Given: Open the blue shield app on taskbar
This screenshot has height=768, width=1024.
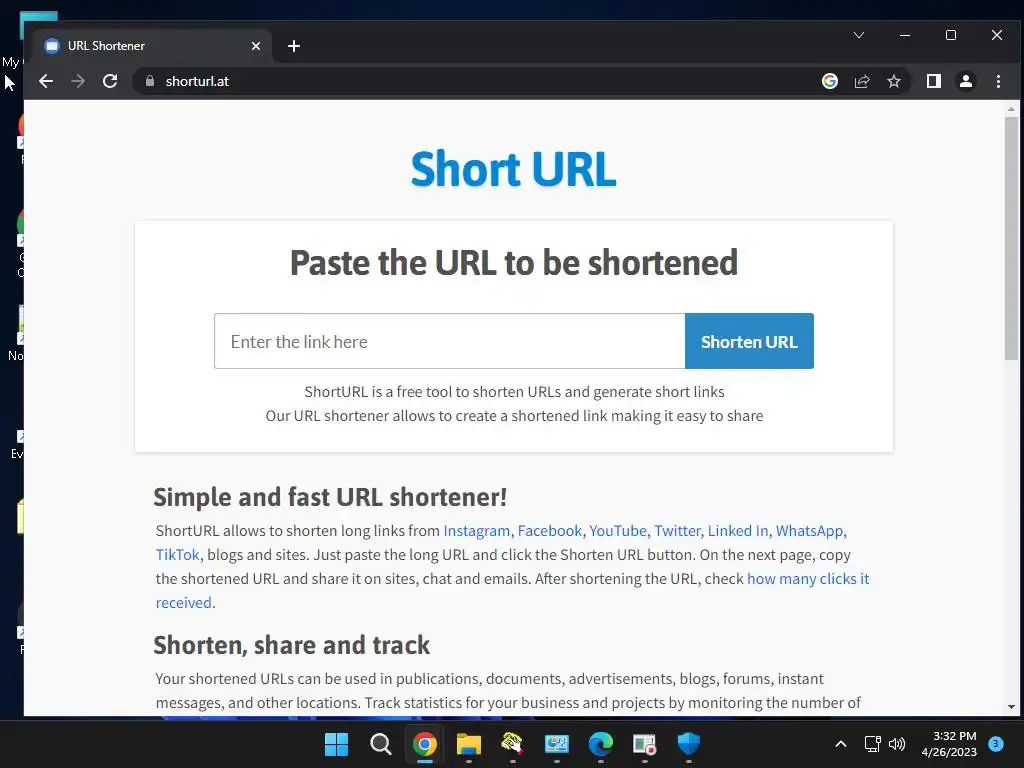Looking at the screenshot, I should point(688,744).
